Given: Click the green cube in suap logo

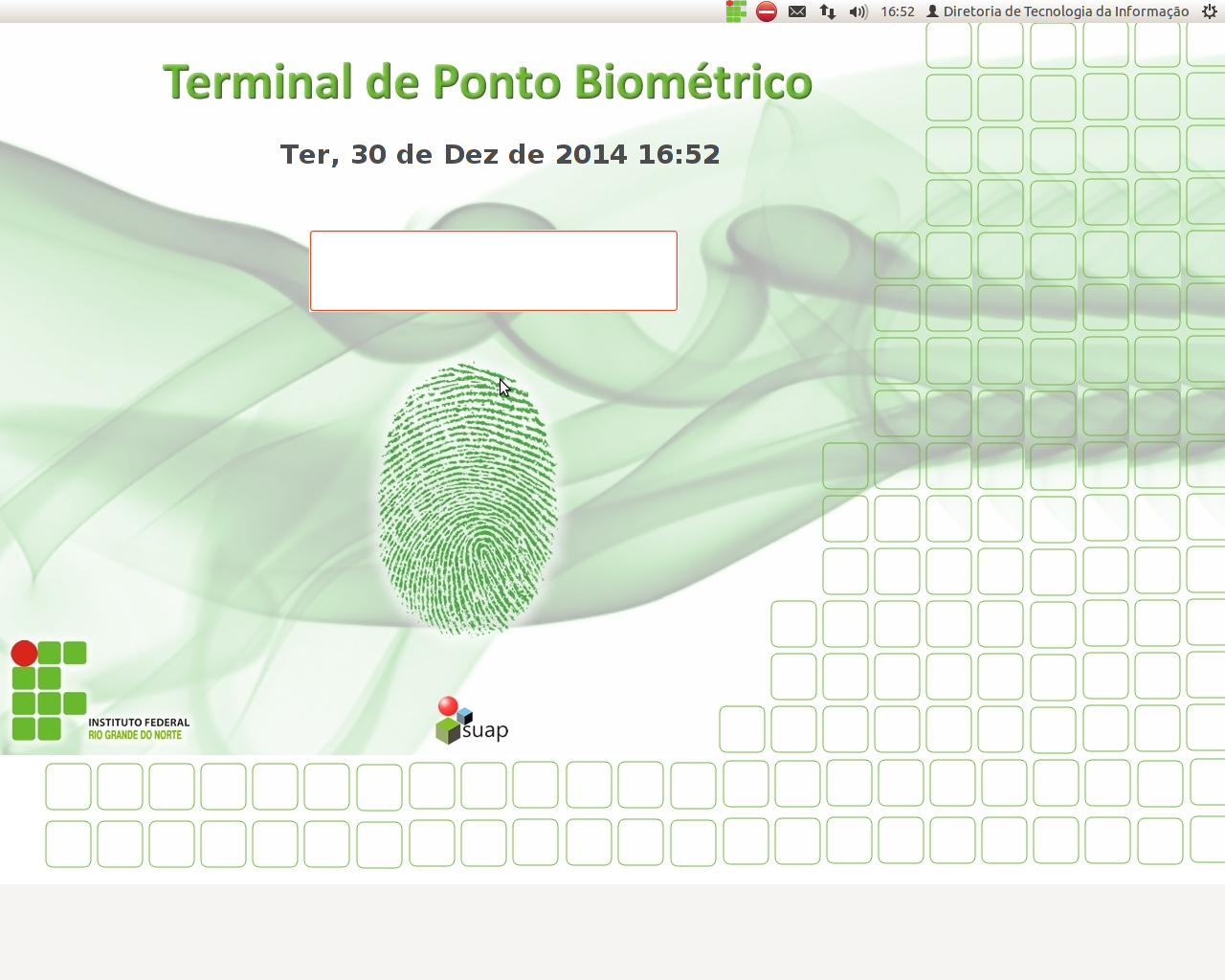Looking at the screenshot, I should (447, 731).
